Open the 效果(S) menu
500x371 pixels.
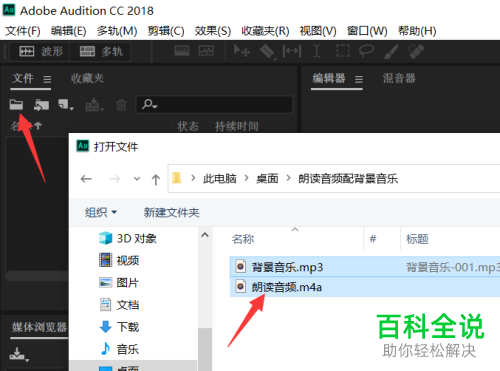click(x=213, y=31)
